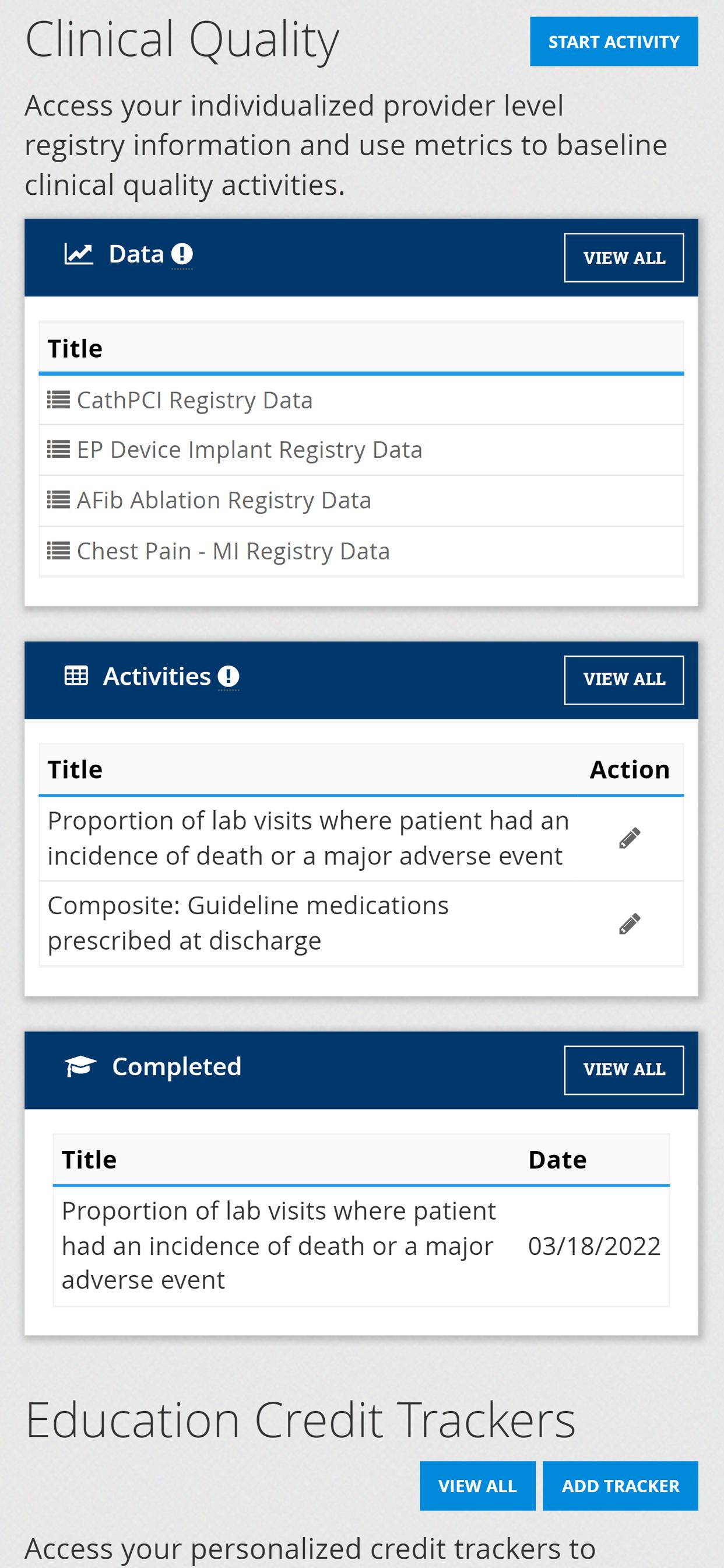
Task: Click the Activities info exclamation icon
Action: (228, 675)
